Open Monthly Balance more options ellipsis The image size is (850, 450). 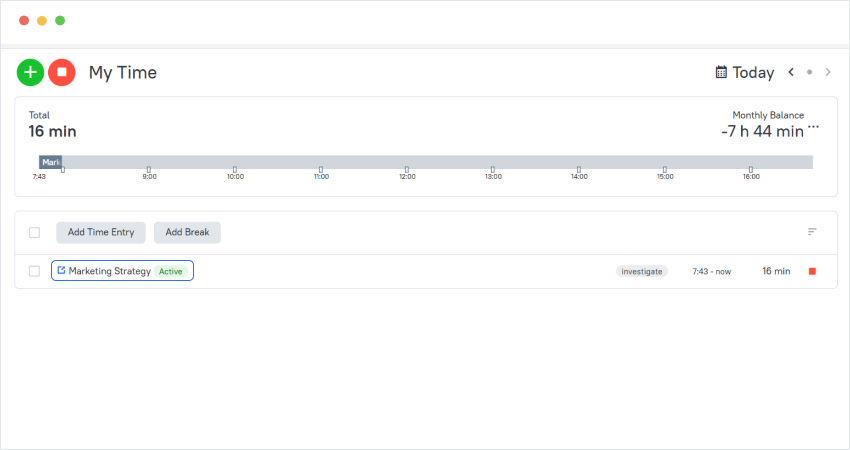tap(813, 127)
